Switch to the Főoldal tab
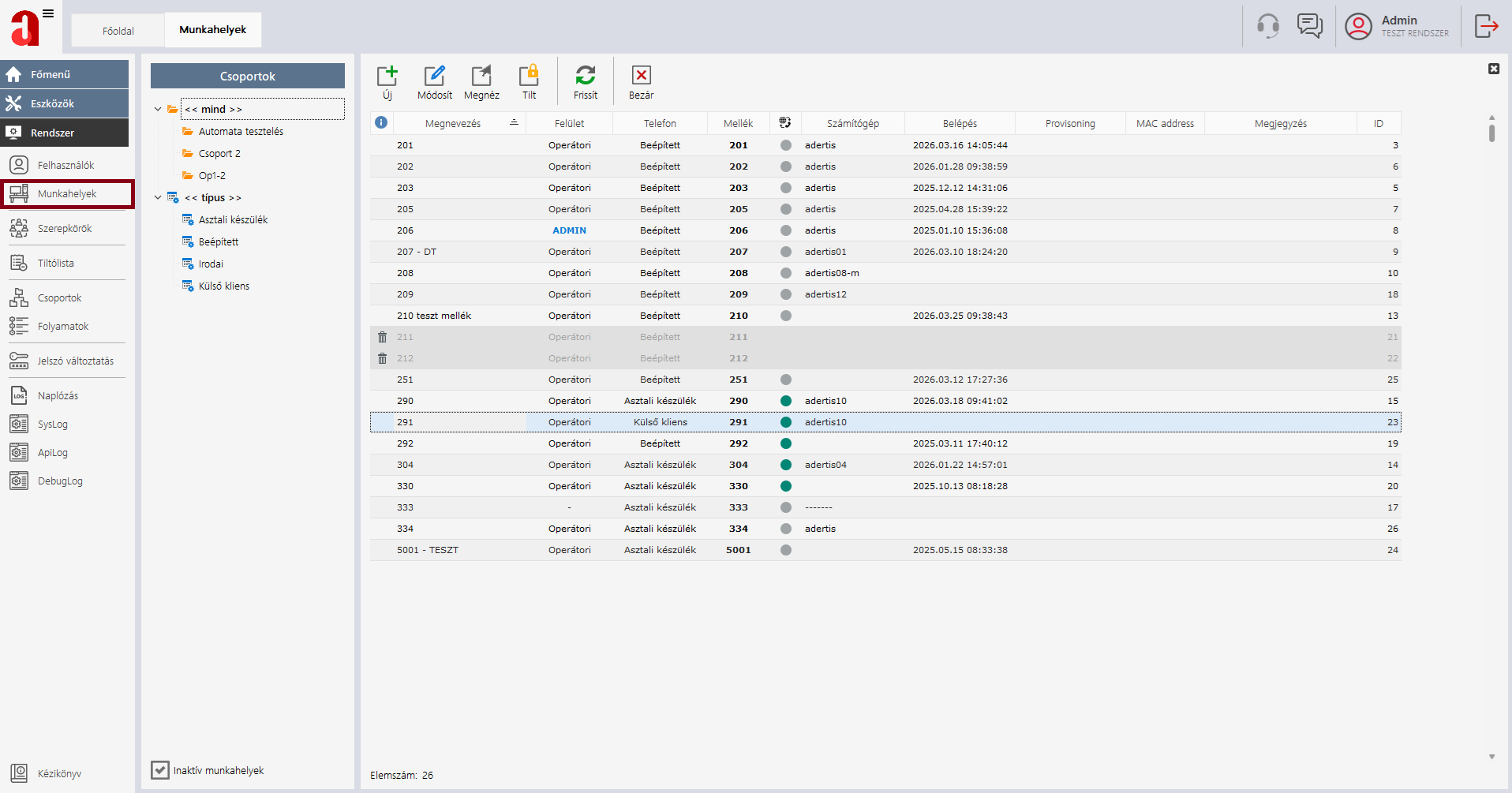 tap(118, 31)
